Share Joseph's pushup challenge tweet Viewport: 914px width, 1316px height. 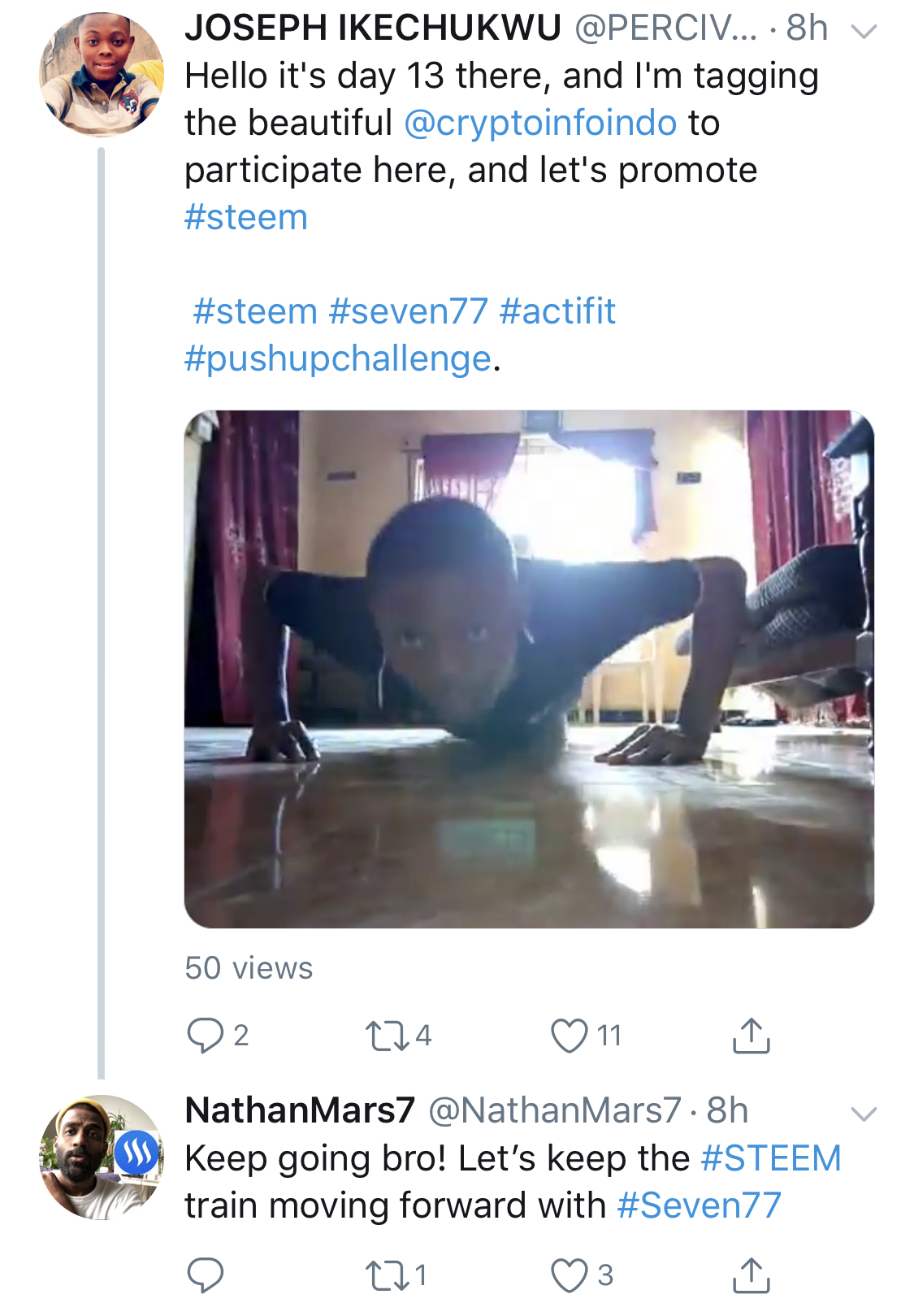pyautogui.click(x=751, y=1036)
